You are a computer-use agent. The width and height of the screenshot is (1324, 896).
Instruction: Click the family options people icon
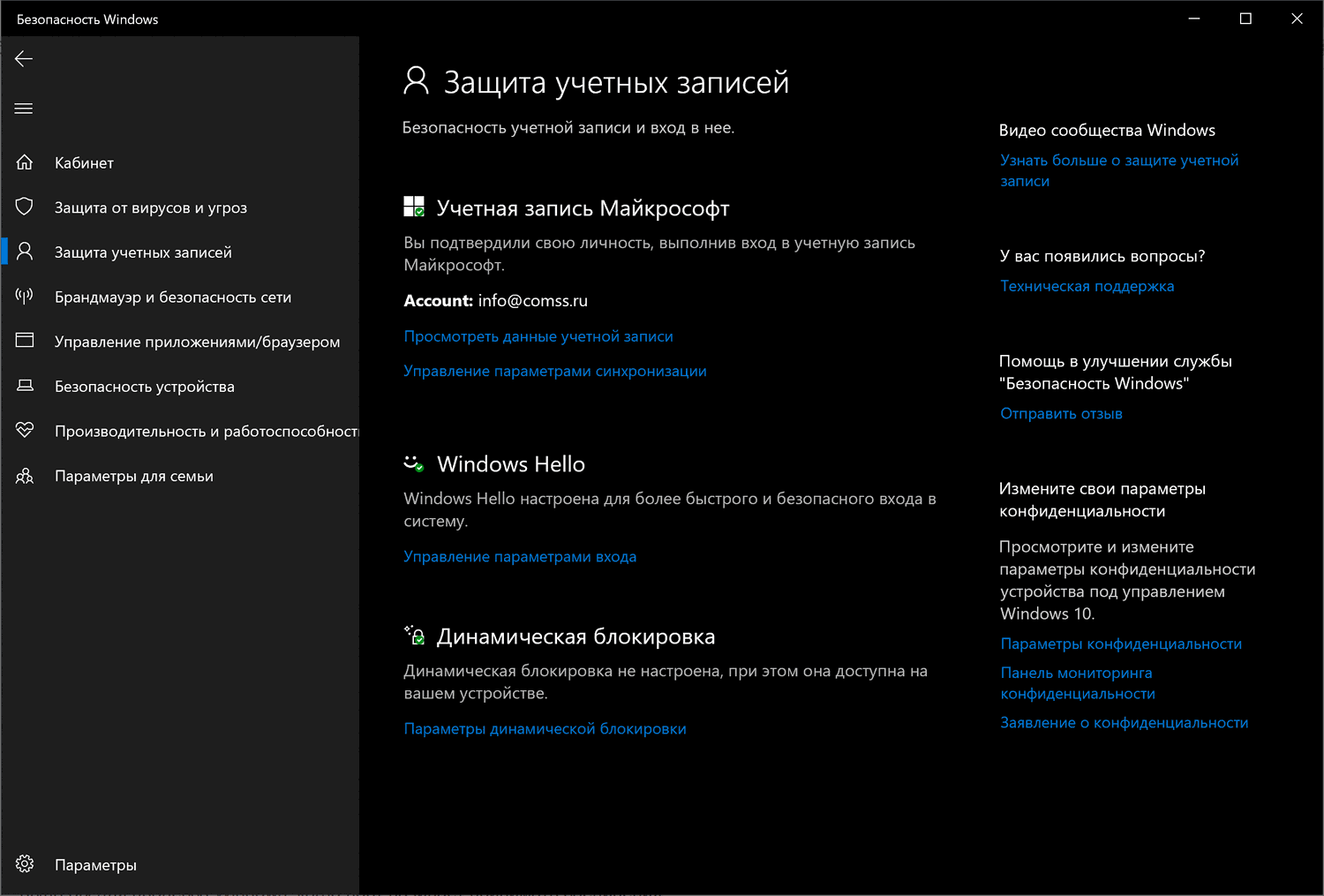point(25,476)
